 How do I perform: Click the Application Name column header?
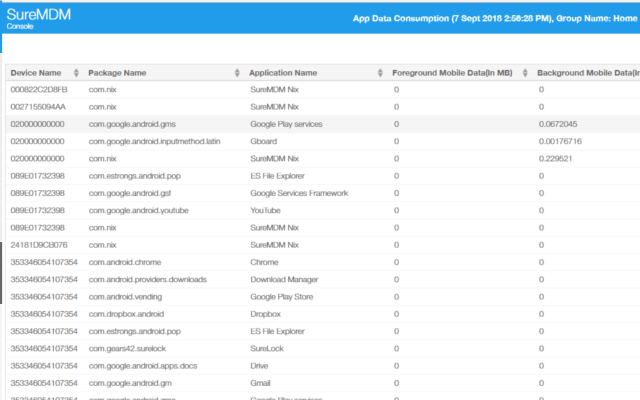[x=283, y=73]
